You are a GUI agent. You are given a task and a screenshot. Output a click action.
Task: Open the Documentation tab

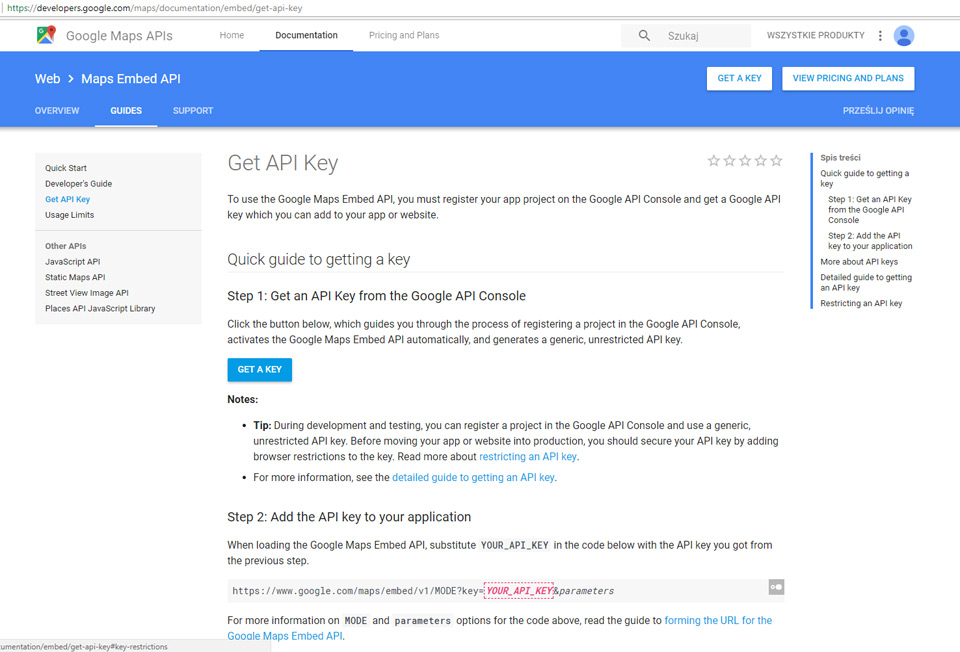(x=306, y=36)
